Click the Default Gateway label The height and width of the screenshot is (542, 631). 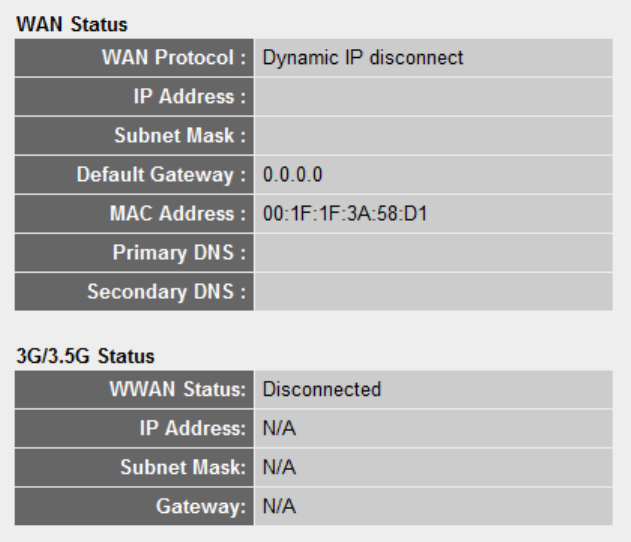pos(161,175)
